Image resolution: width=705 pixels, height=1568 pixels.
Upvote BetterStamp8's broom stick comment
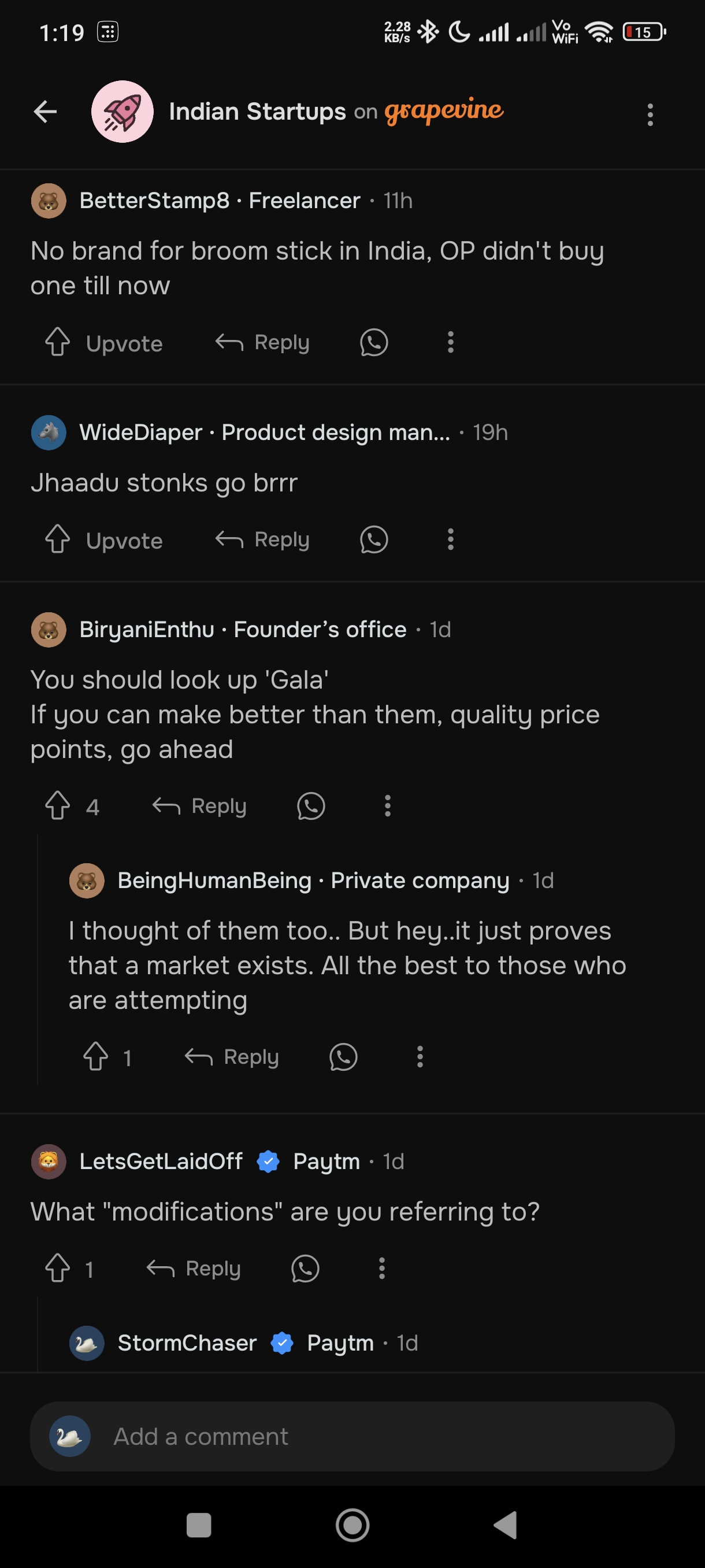(x=58, y=342)
